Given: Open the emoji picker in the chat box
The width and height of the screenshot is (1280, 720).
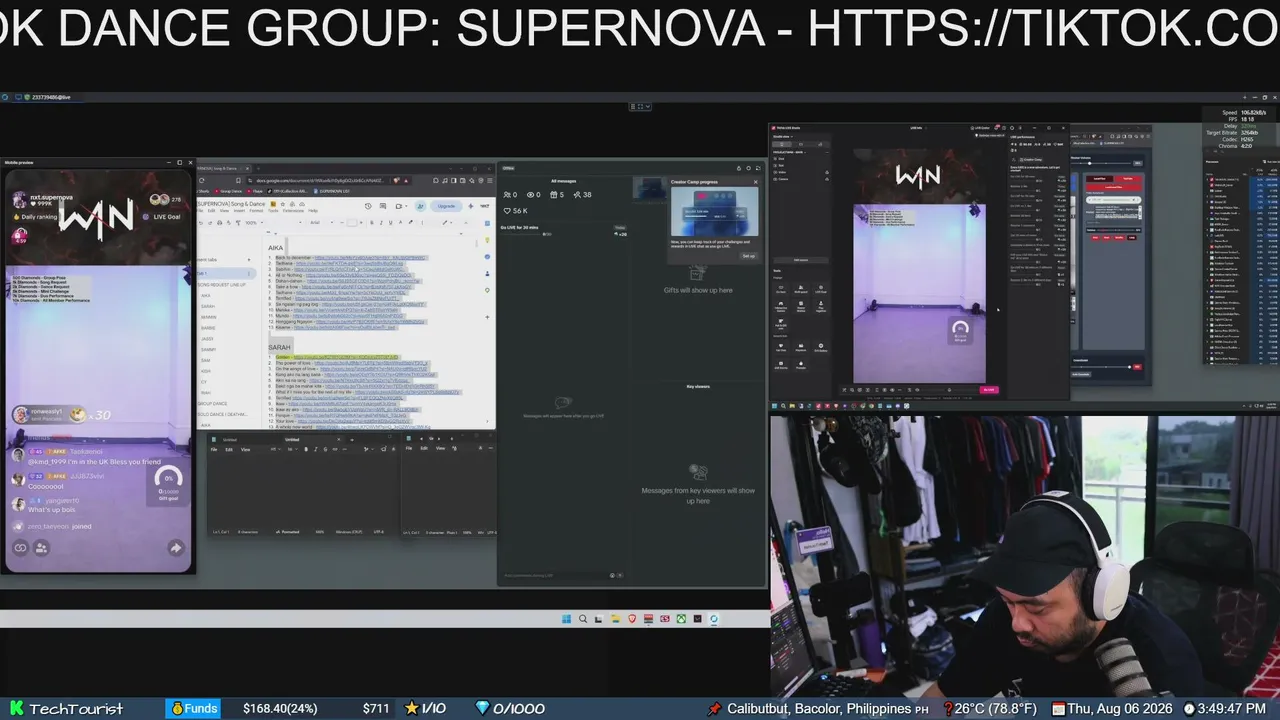Looking at the screenshot, I should (x=612, y=575).
